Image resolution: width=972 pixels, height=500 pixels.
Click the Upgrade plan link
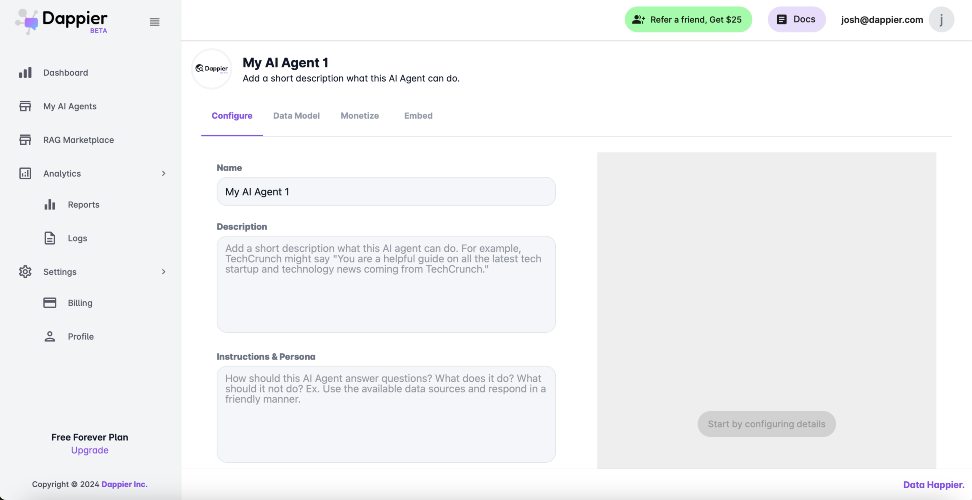90,450
